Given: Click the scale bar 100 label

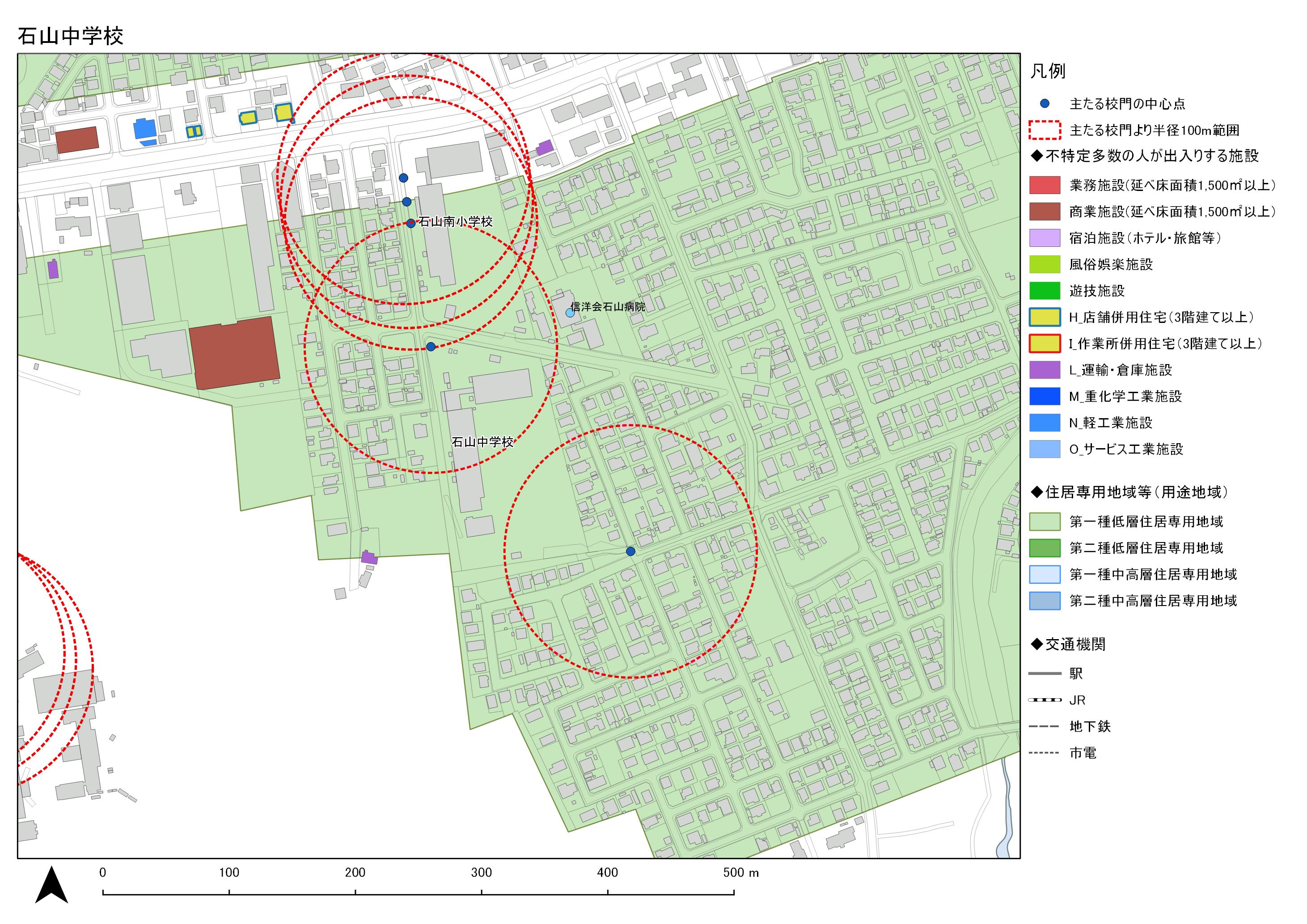Looking at the screenshot, I should [229, 873].
